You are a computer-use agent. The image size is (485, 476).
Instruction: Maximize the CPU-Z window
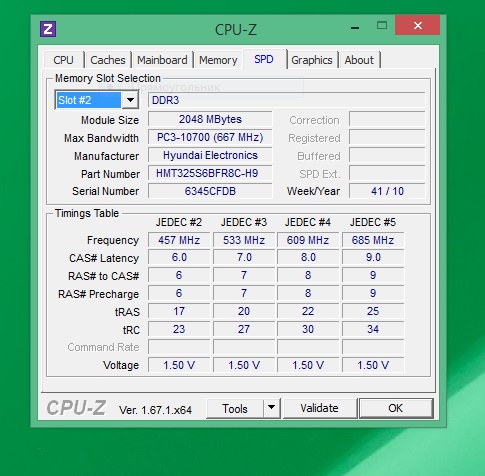tap(382, 25)
